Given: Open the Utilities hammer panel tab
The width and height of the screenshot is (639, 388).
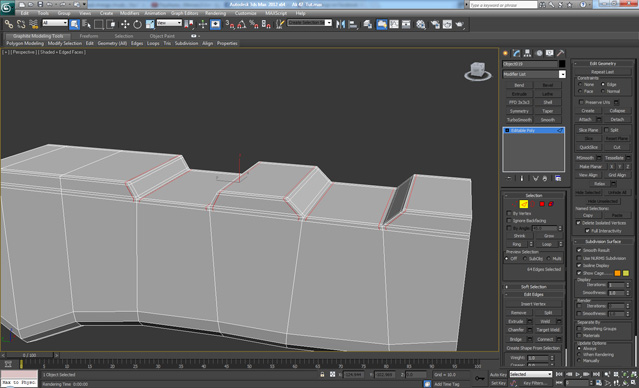Looking at the screenshot, I should pos(561,53).
